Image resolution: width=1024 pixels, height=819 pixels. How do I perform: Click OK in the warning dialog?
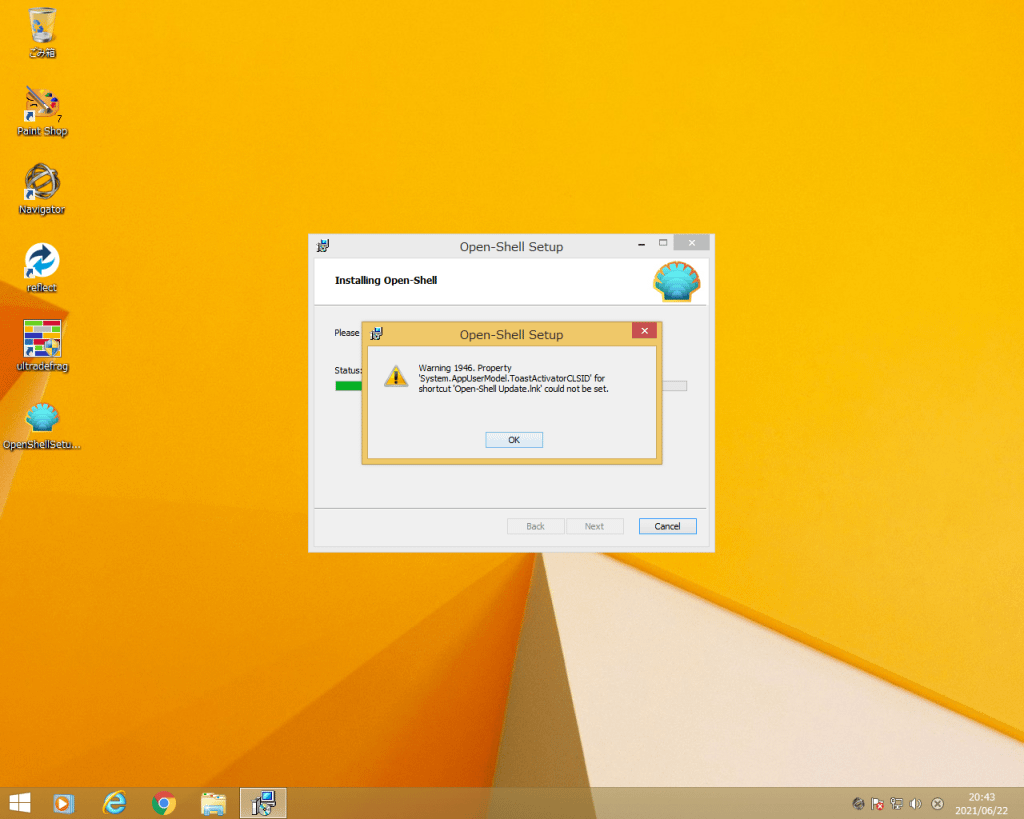[514, 440]
